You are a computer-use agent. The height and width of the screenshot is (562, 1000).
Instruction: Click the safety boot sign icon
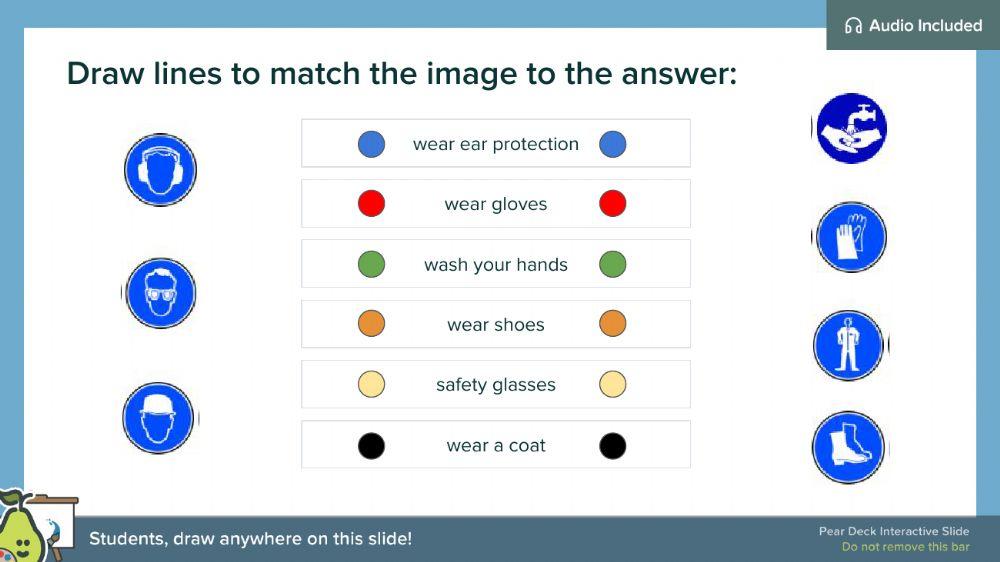point(849,447)
